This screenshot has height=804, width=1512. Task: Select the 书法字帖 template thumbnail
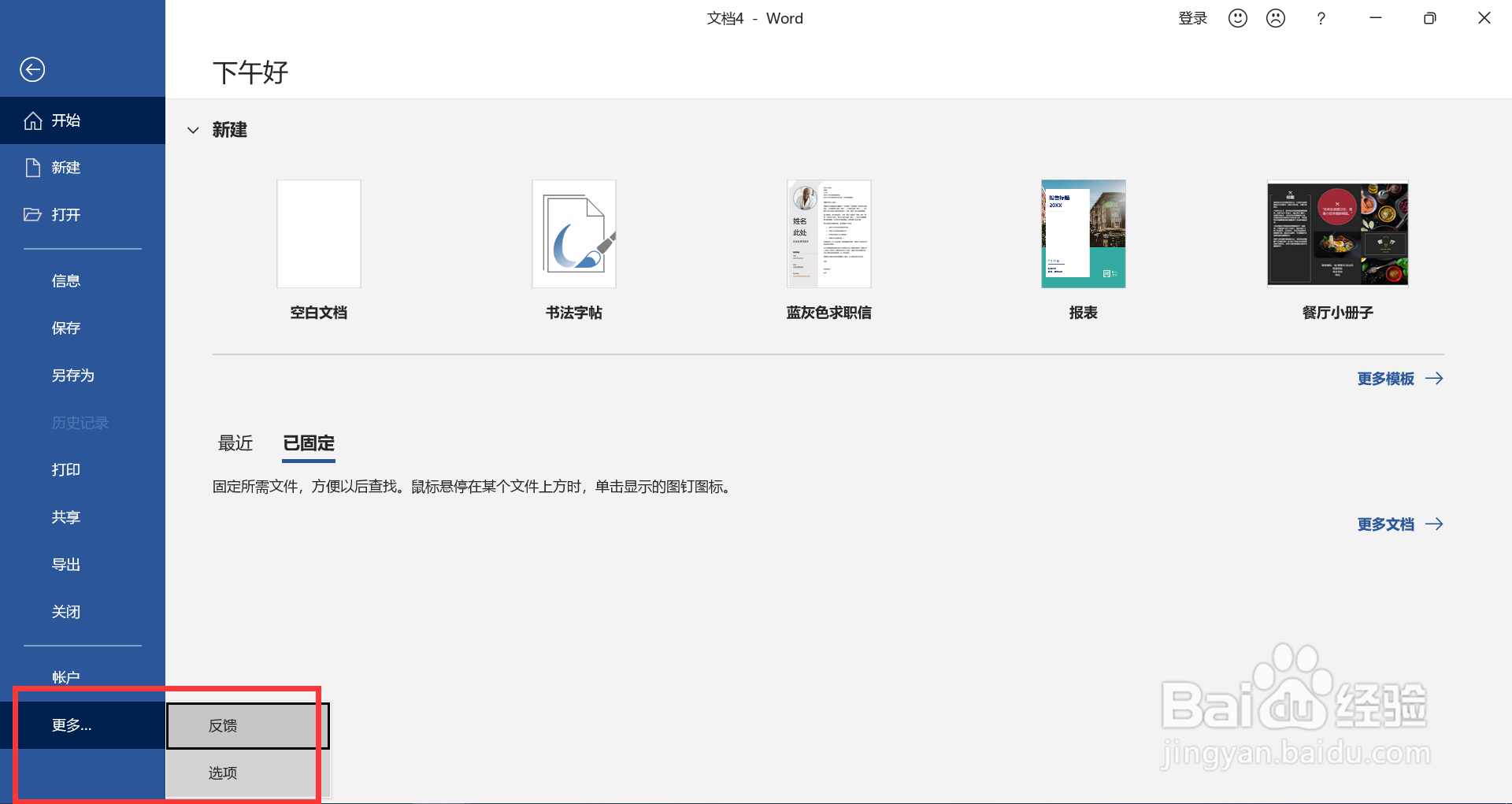(x=574, y=234)
